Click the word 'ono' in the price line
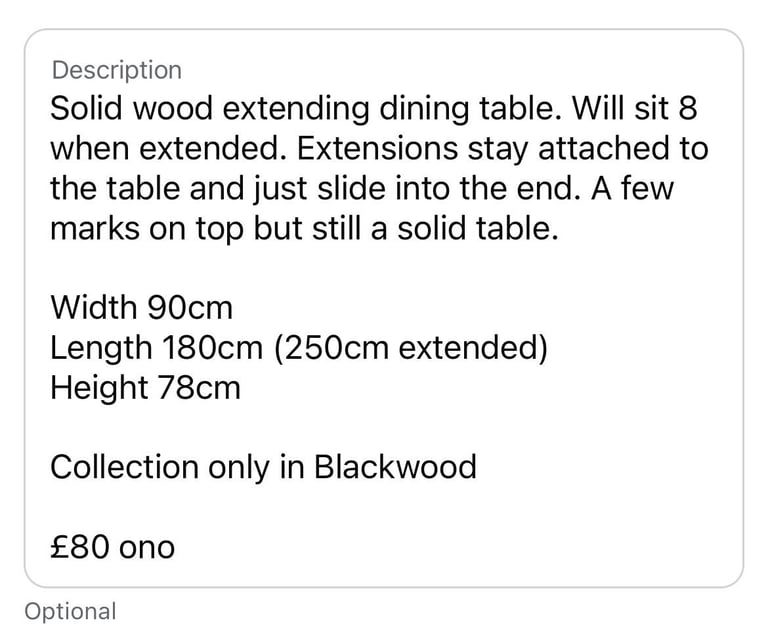 coord(147,548)
